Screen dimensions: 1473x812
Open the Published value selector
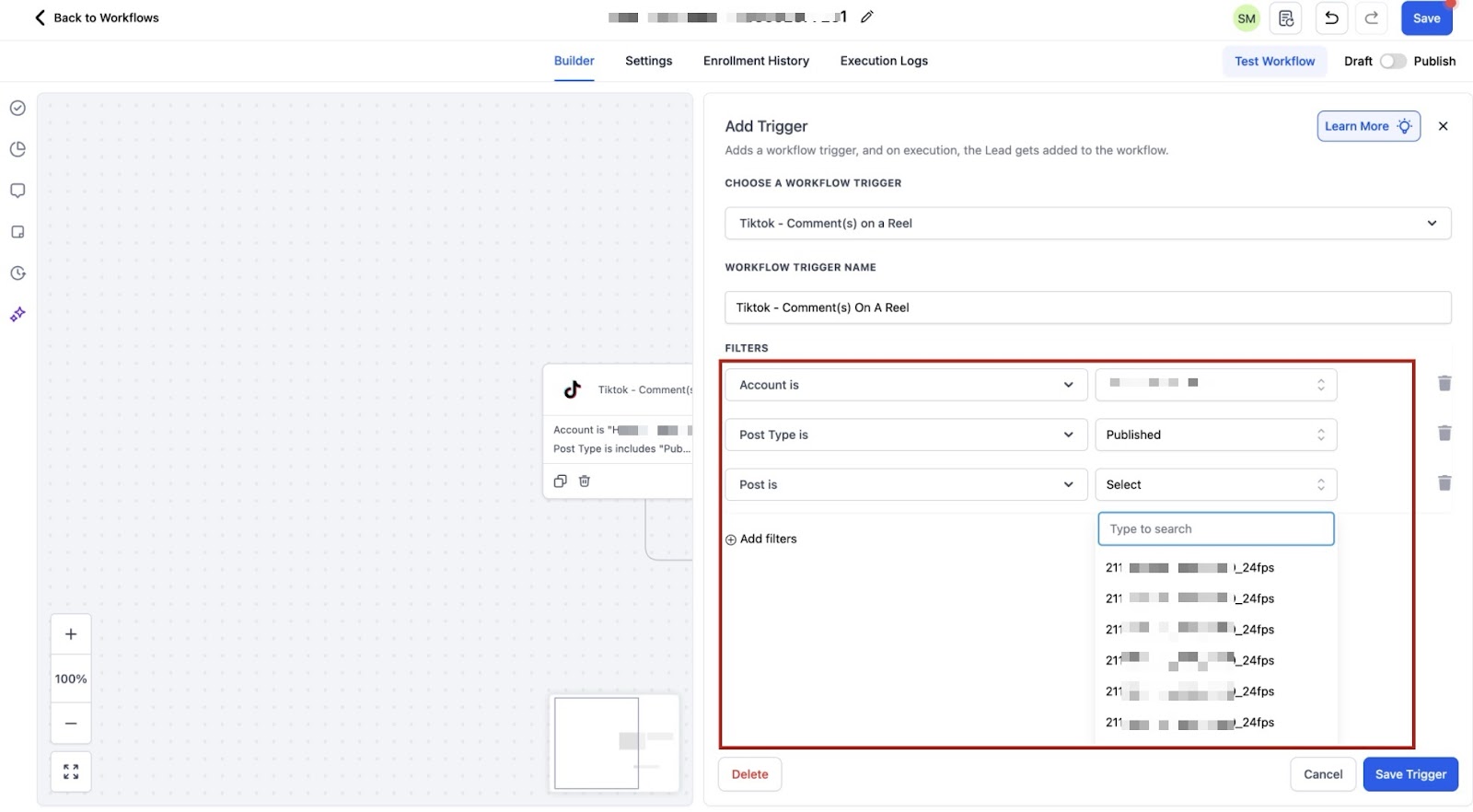pos(1215,435)
